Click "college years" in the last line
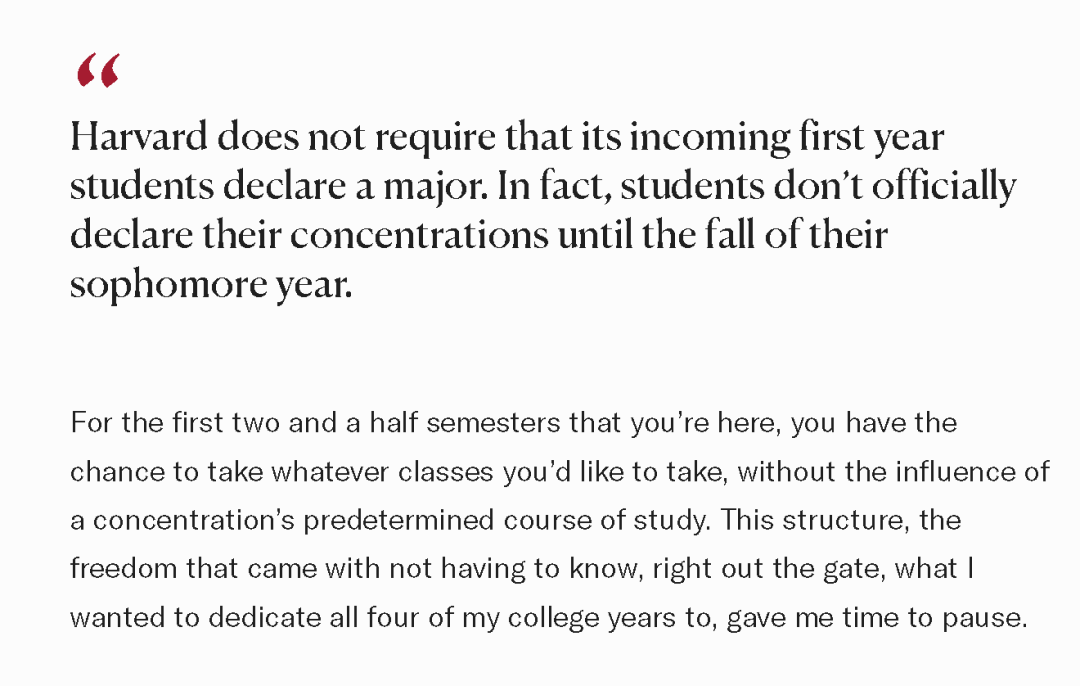The image size is (1080, 686). [593, 618]
